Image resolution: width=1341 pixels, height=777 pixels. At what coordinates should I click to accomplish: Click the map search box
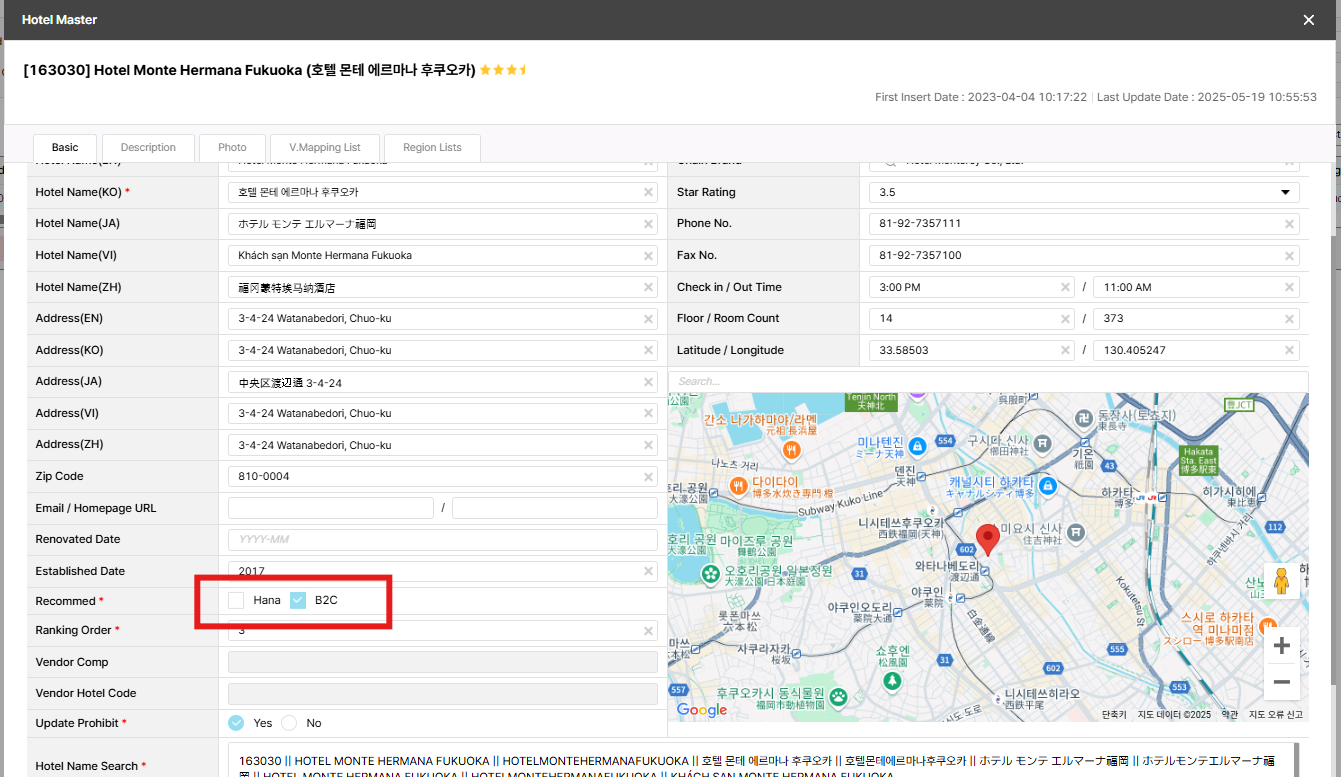point(987,381)
